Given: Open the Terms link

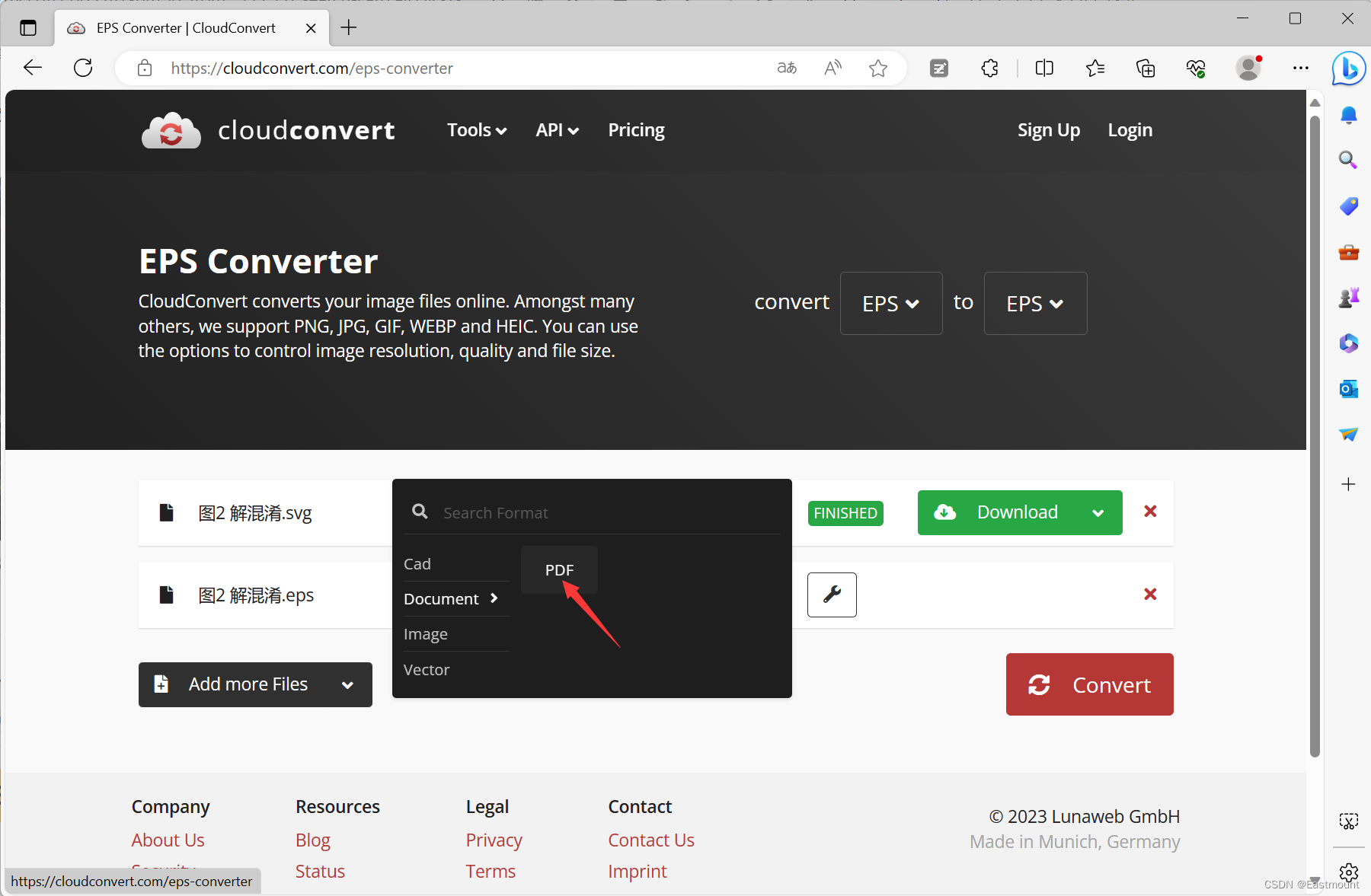Looking at the screenshot, I should (491, 872).
